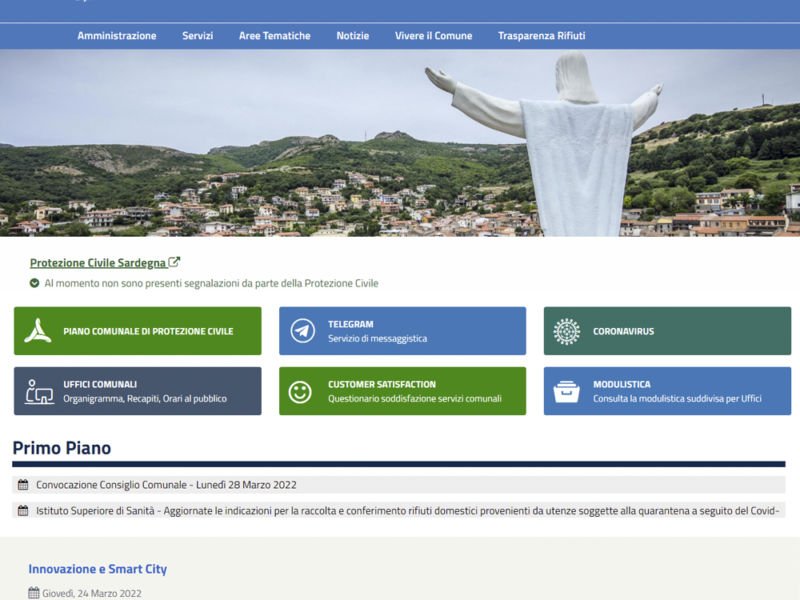Open the Uffici Comunali tile
This screenshot has height=600, width=800.
pyautogui.click(x=138, y=391)
